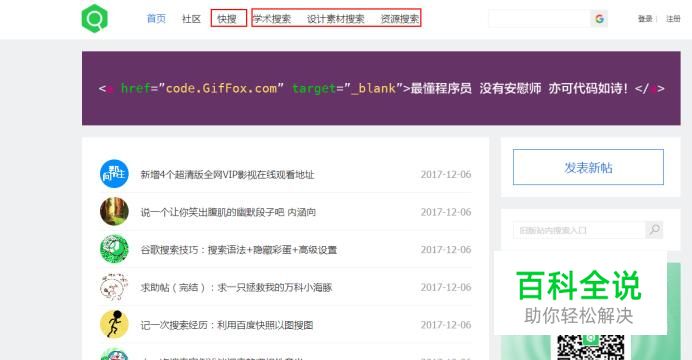Screen dimensions: 692x360
Task: Open the 社区 nav item
Action: (x=191, y=19)
